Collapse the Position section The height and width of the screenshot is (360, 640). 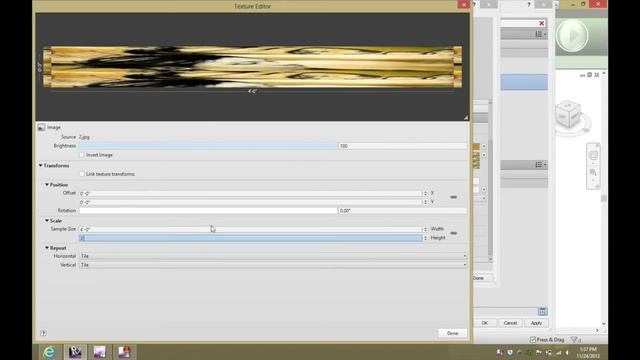(x=47, y=185)
